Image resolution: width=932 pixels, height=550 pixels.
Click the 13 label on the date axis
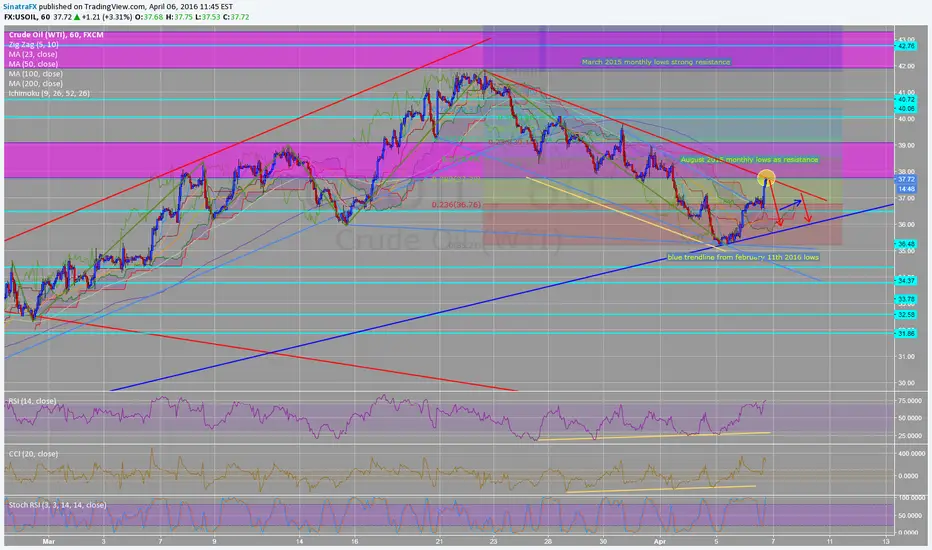tap(886, 542)
